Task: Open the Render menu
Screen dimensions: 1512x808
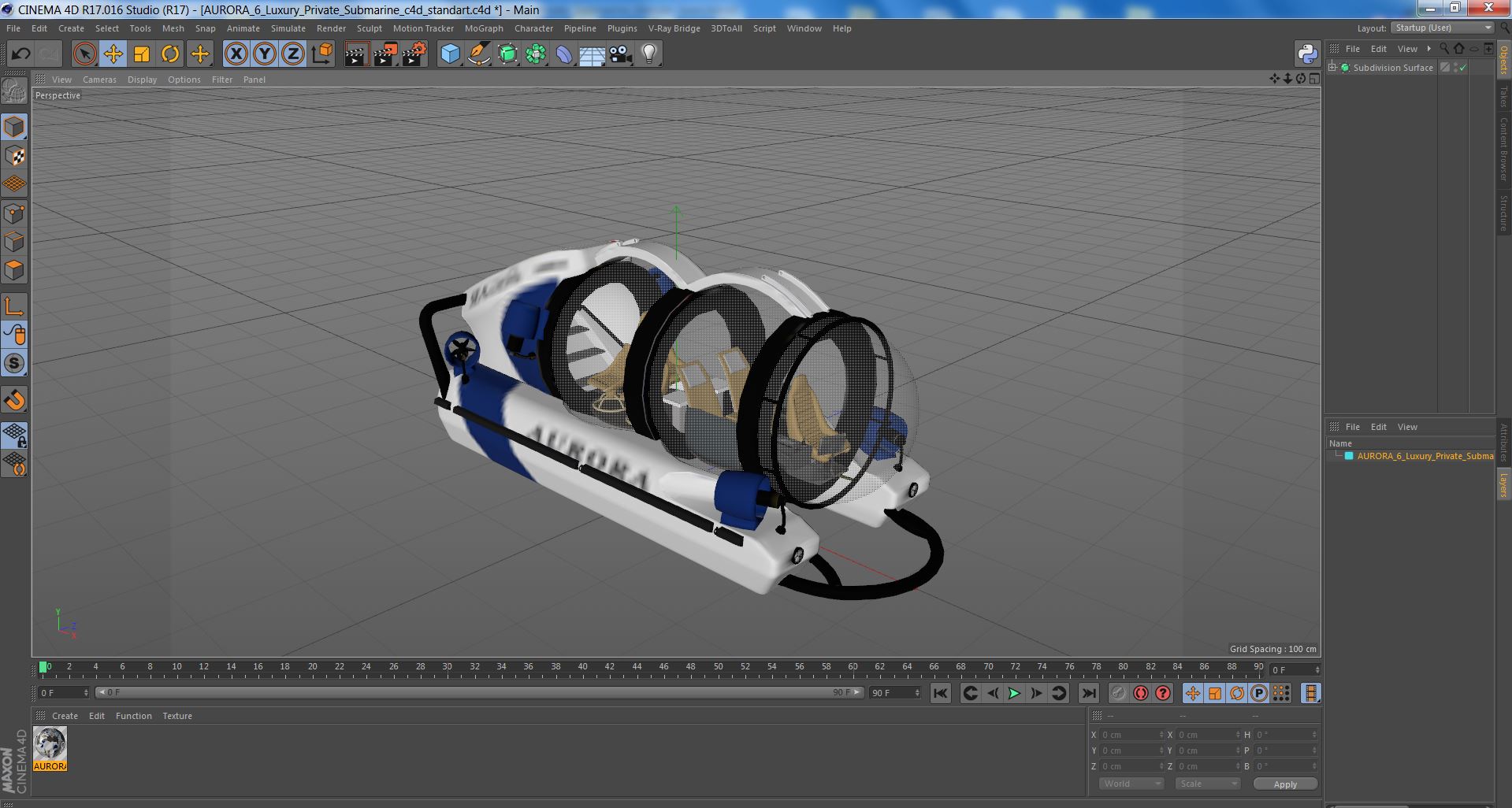Action: click(x=331, y=28)
